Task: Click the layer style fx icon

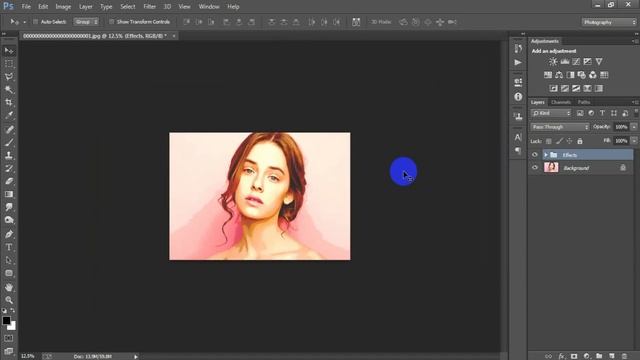Action: (x=562, y=356)
